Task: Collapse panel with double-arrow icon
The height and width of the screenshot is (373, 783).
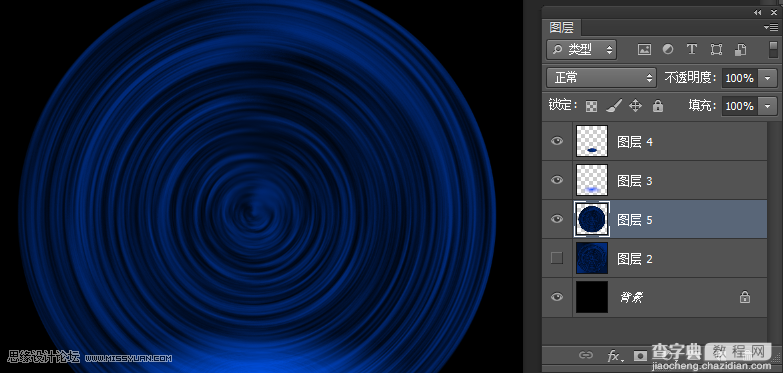Action: coord(758,12)
